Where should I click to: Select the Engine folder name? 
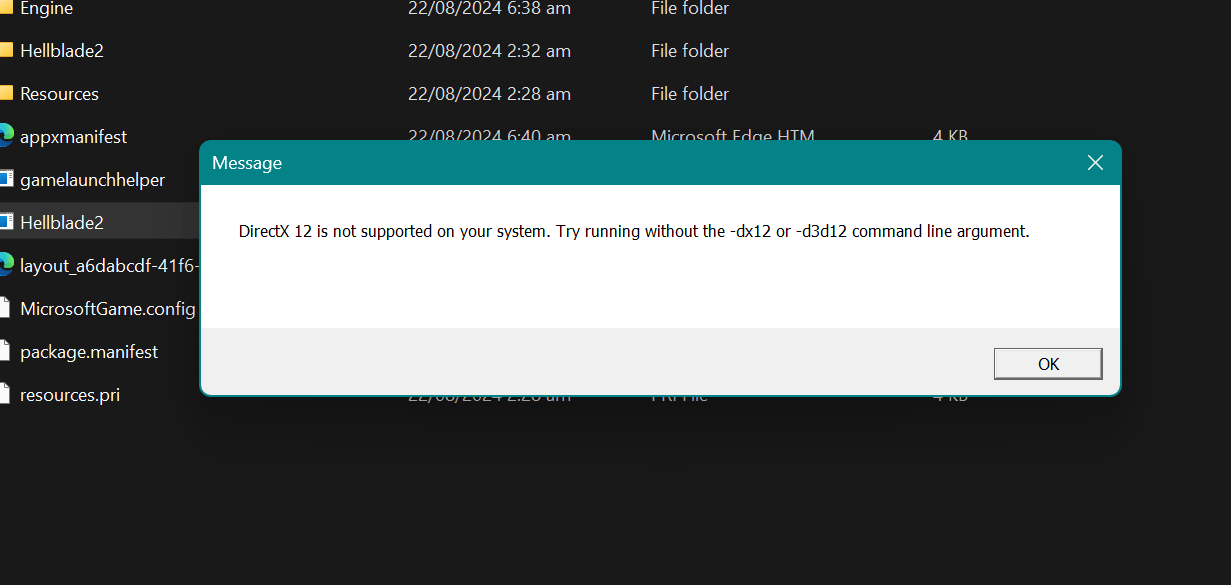tap(46, 8)
